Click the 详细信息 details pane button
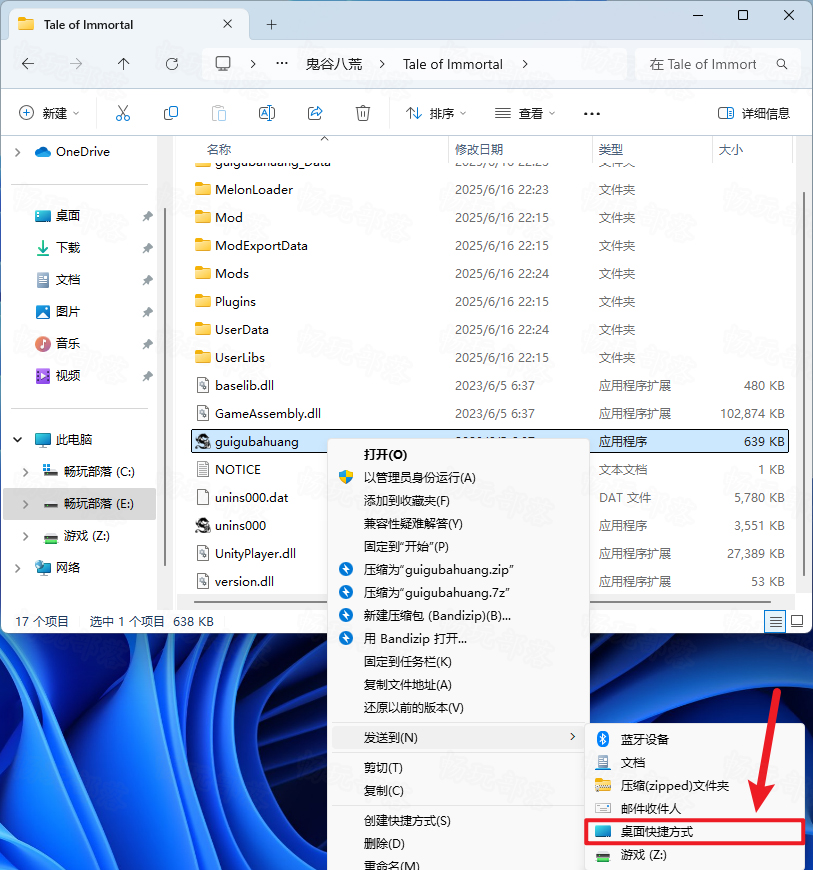Image resolution: width=813 pixels, height=870 pixels. [754, 113]
